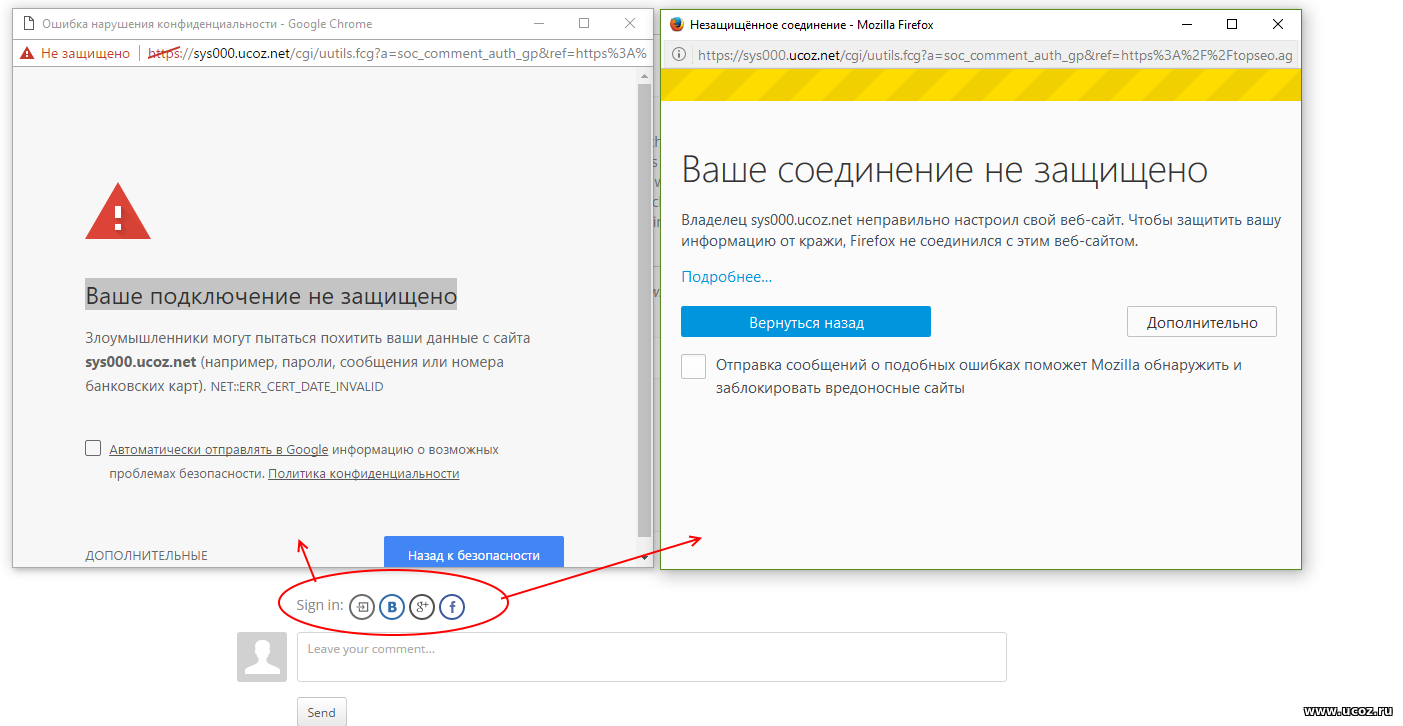Close the Firefox window
Image resolution: width=1403 pixels, height=726 pixels.
tap(1278, 24)
